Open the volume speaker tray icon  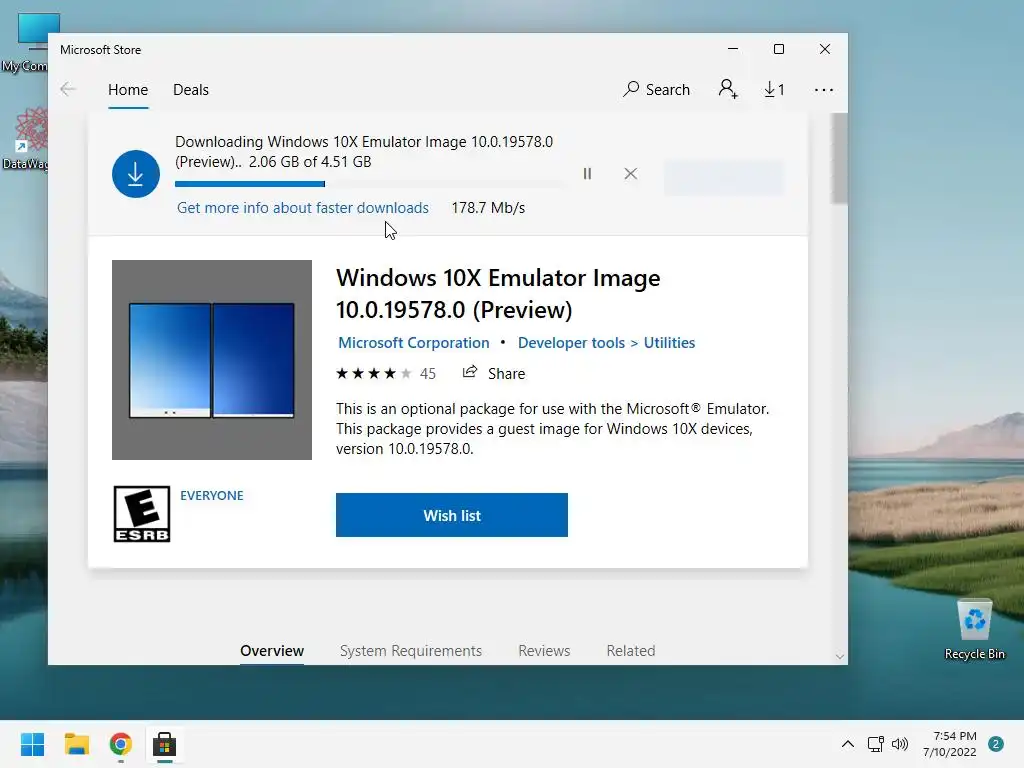coord(900,744)
